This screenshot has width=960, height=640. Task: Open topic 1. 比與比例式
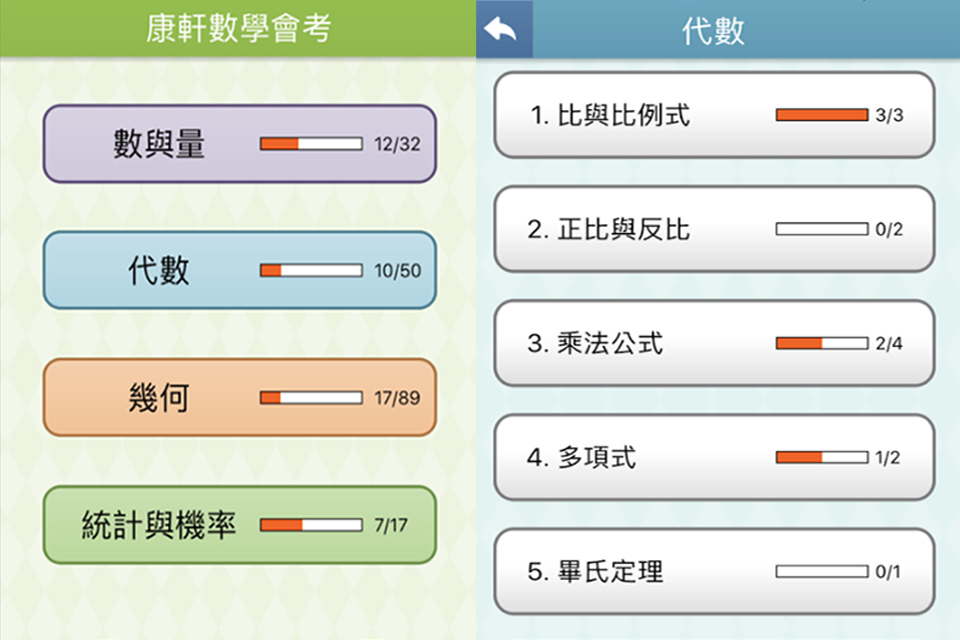pos(714,115)
